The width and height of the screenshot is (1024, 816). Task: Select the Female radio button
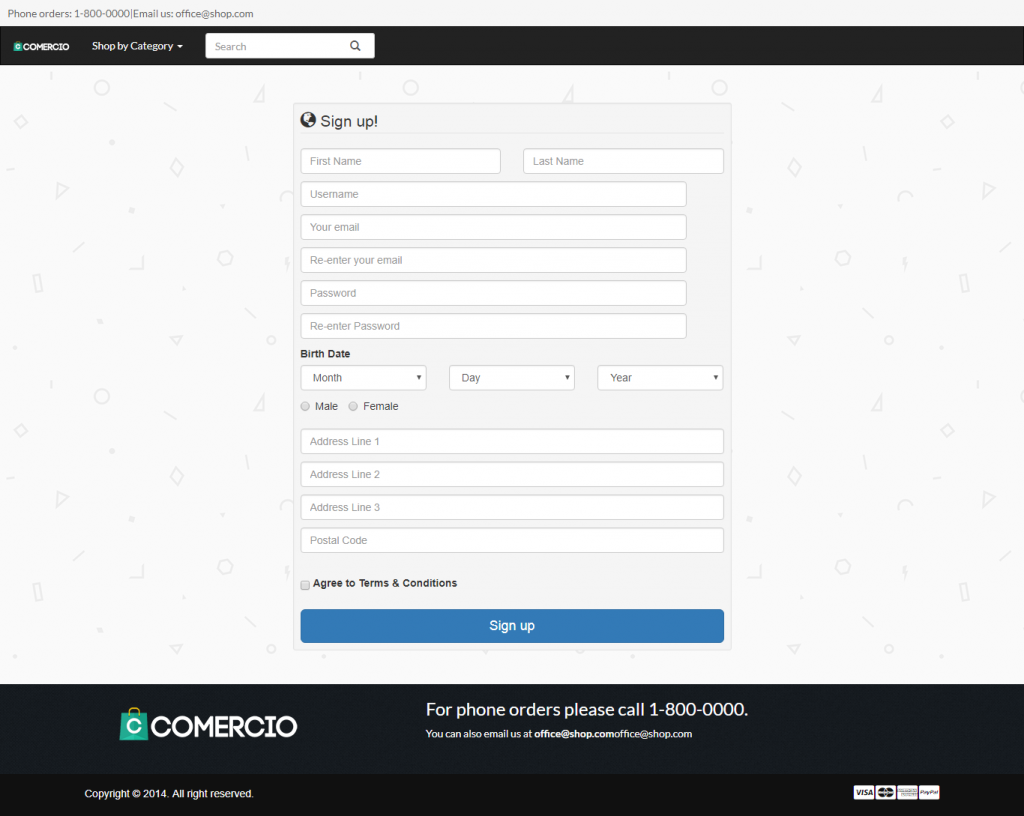[353, 407]
